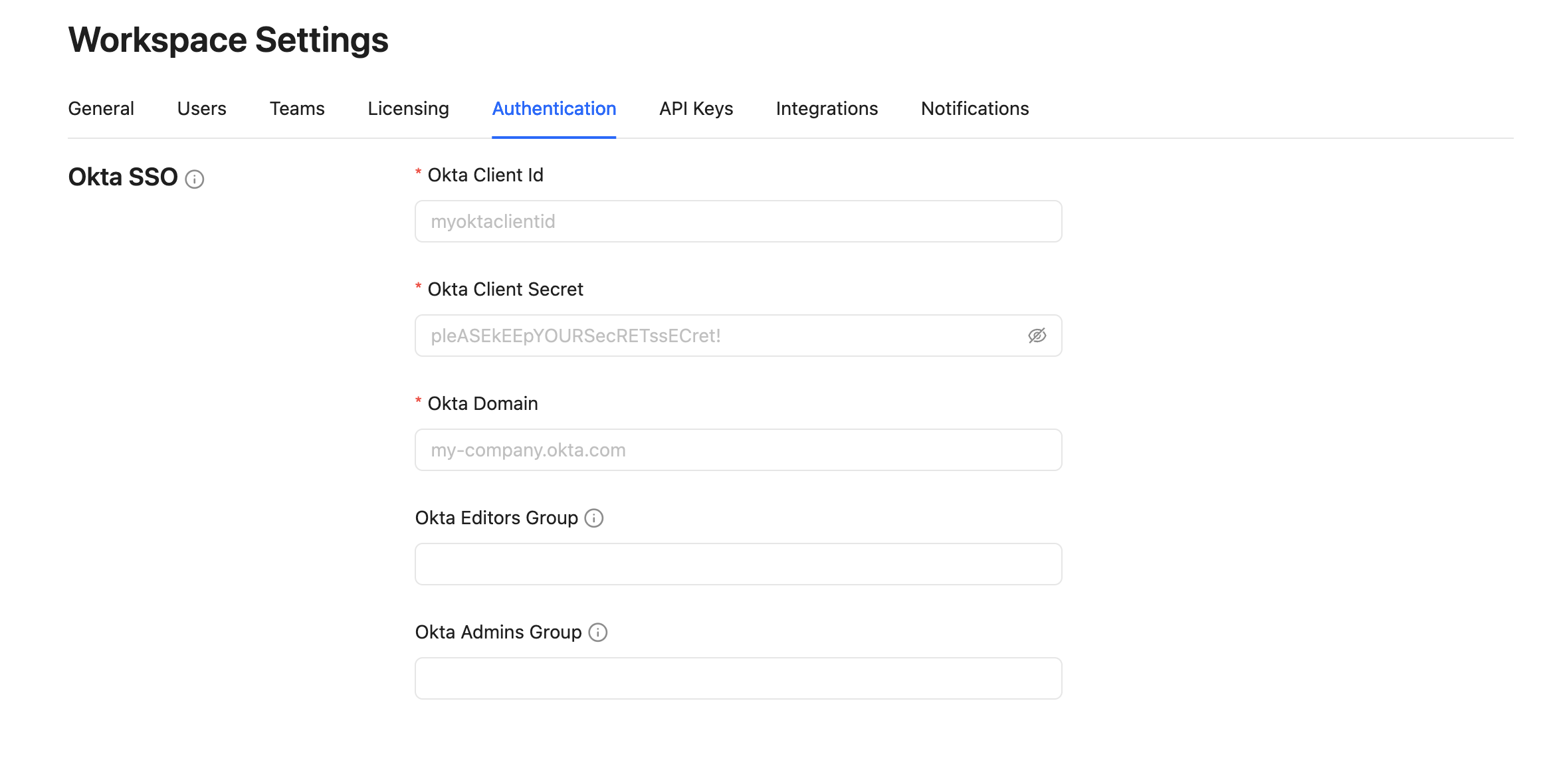This screenshot has width=1551, height=784.
Task: Toggle visibility of the Okta Client Secret
Action: (x=1037, y=336)
